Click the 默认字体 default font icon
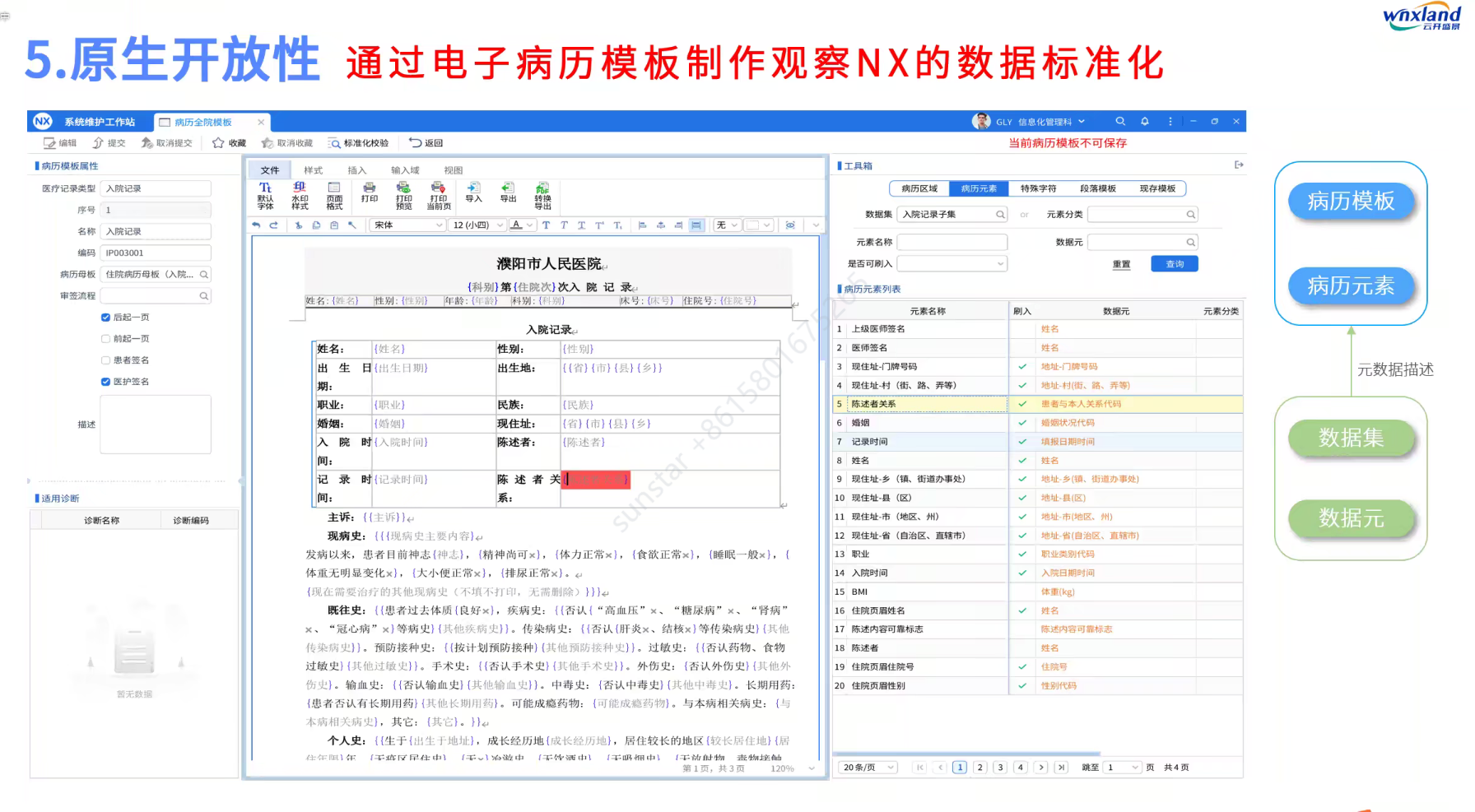Screen dimensions: 1475x812 pyautogui.click(x=265, y=196)
